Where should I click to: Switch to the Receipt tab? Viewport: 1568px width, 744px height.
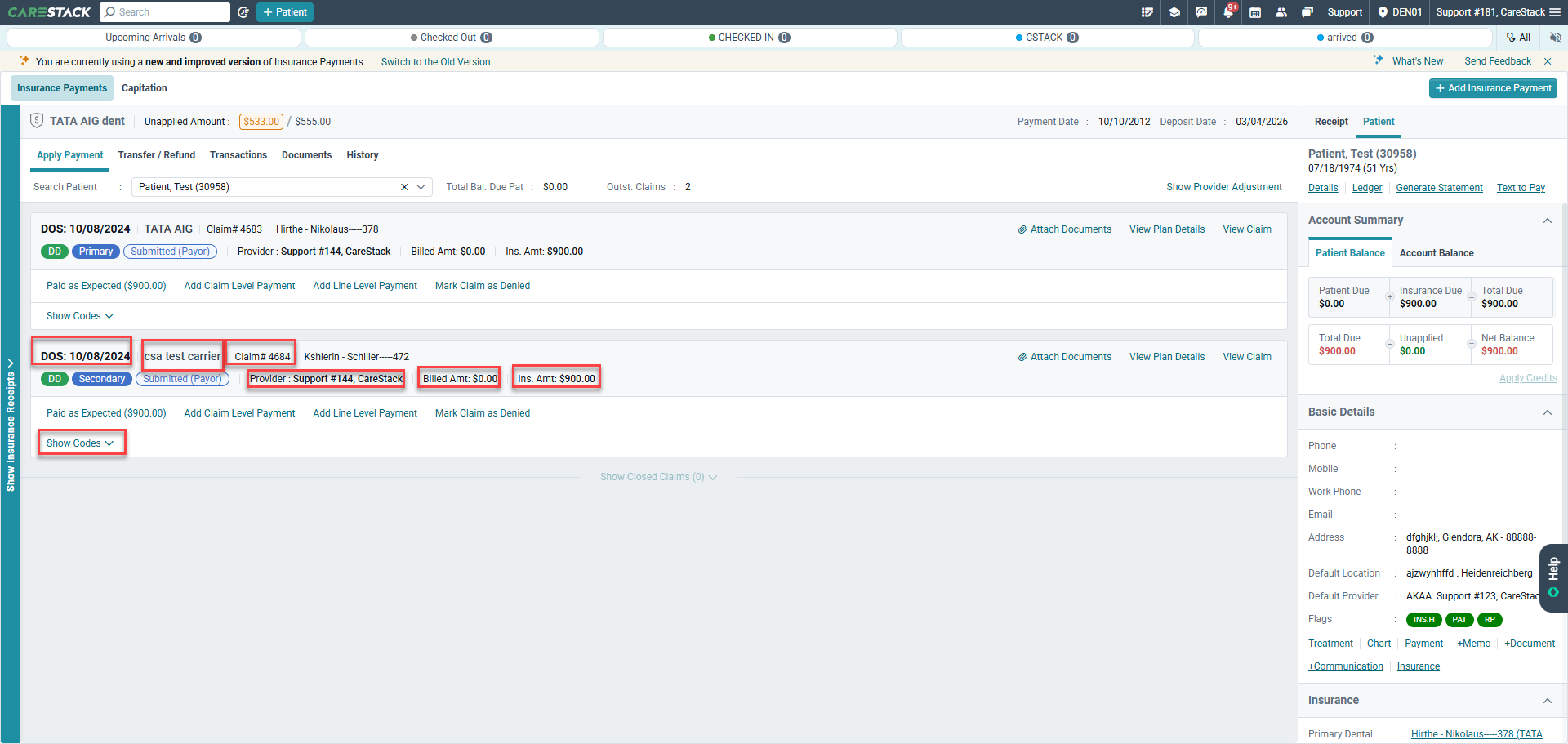tap(1331, 122)
